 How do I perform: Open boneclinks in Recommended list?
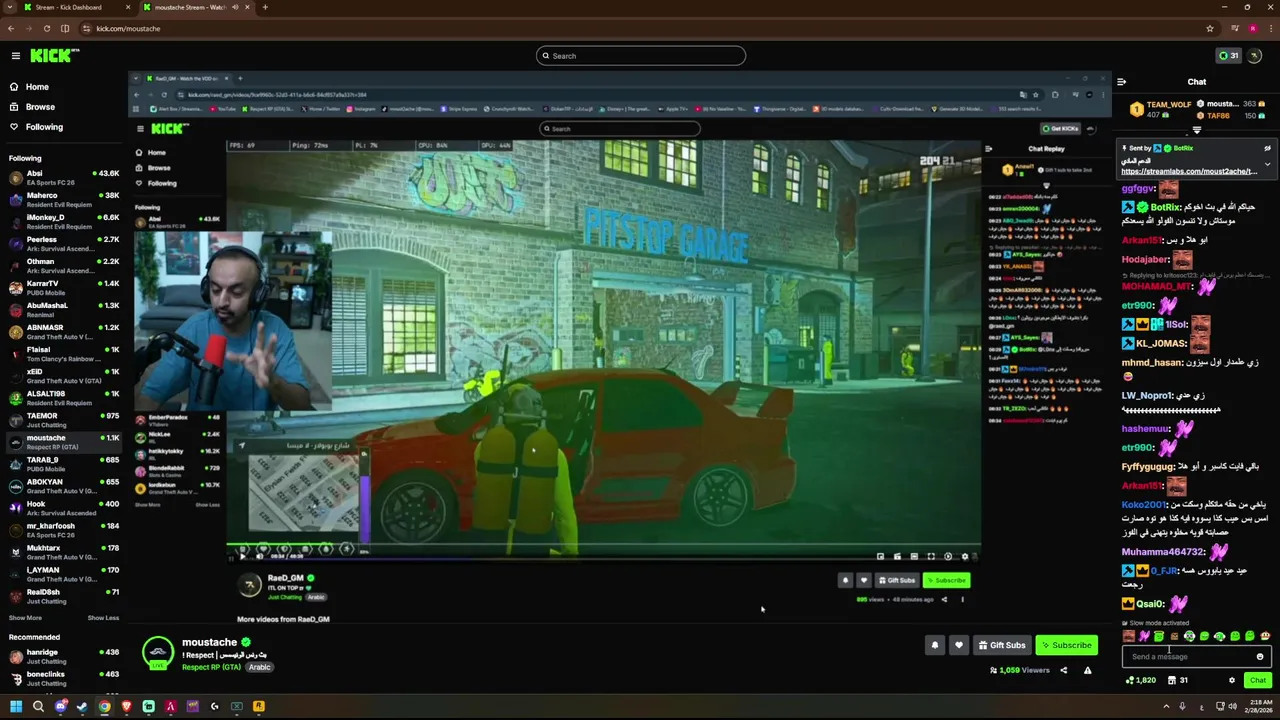click(64, 678)
